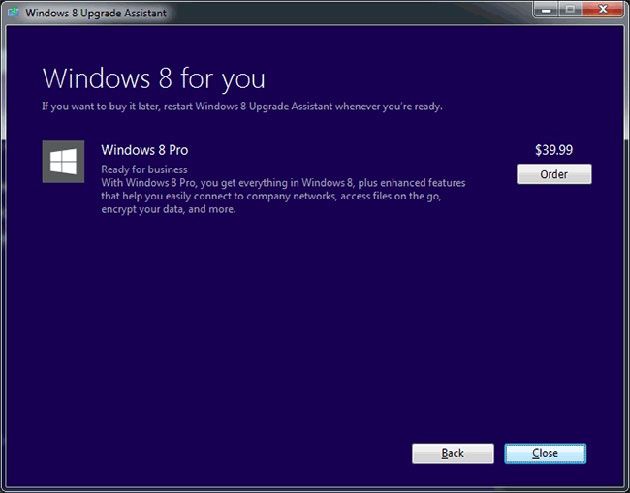
Task: Click the Order button for Windows 8 Pro
Action: pos(554,174)
